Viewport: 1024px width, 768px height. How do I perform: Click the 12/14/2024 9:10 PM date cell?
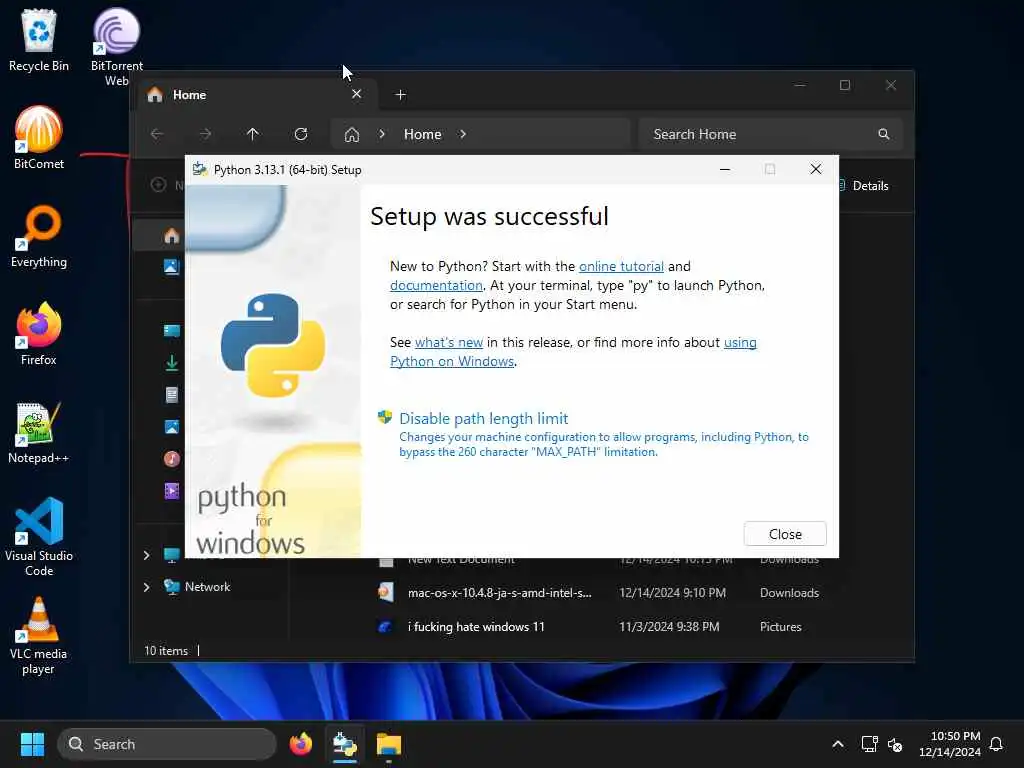click(x=672, y=592)
